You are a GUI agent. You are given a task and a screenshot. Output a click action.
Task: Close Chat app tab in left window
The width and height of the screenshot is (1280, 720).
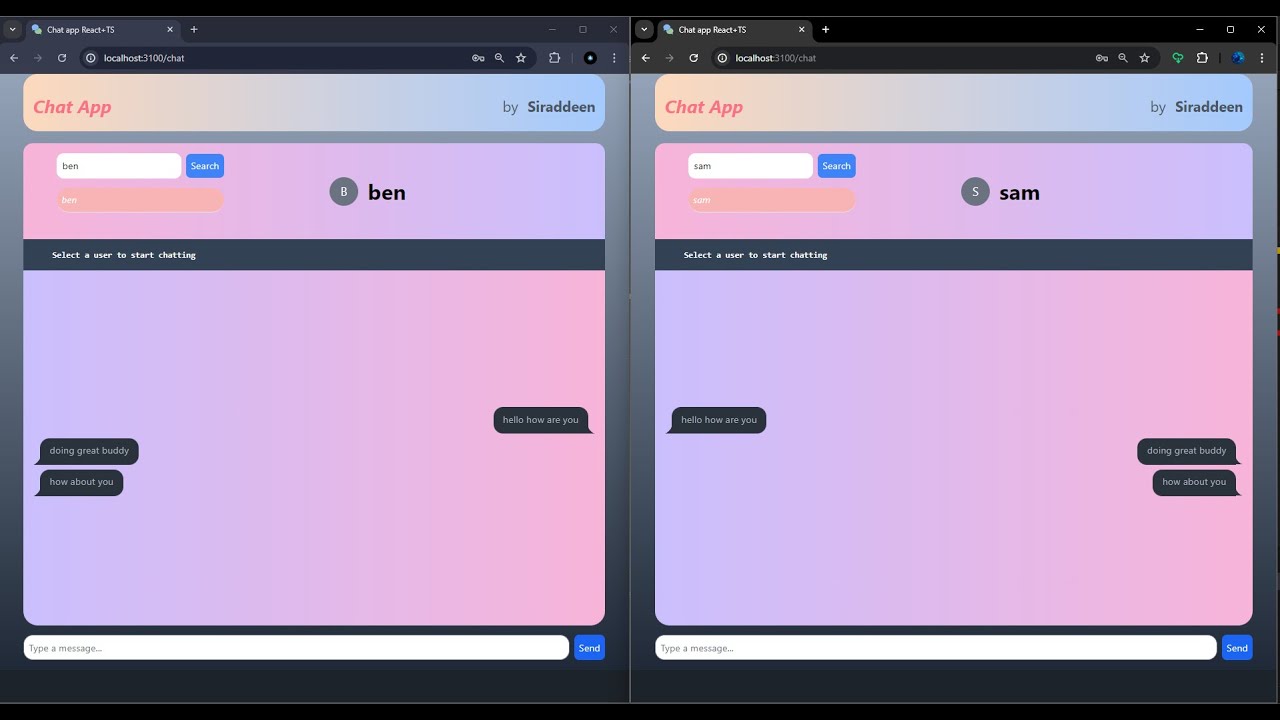point(169,29)
